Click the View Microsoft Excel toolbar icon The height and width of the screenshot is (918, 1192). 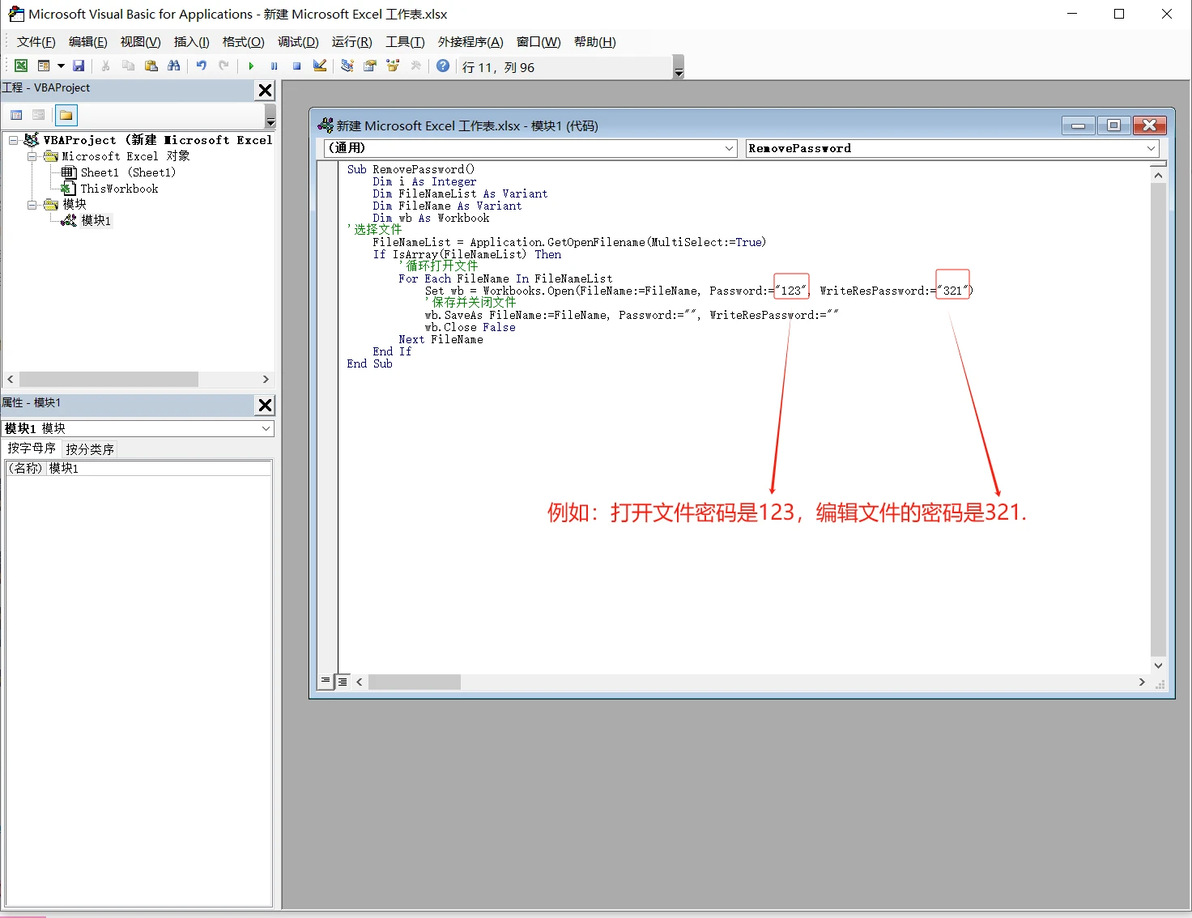point(21,66)
